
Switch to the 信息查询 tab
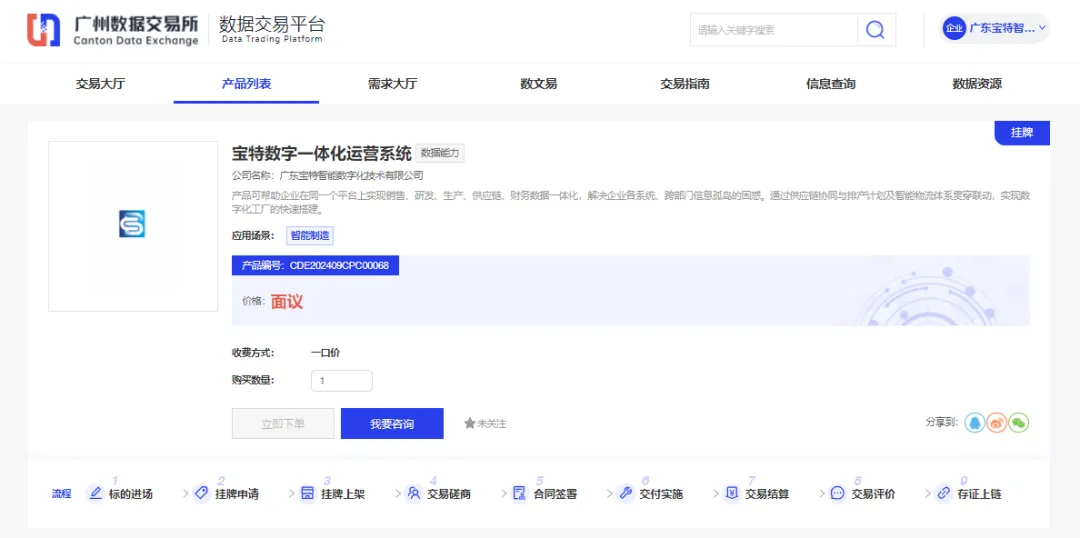831,84
